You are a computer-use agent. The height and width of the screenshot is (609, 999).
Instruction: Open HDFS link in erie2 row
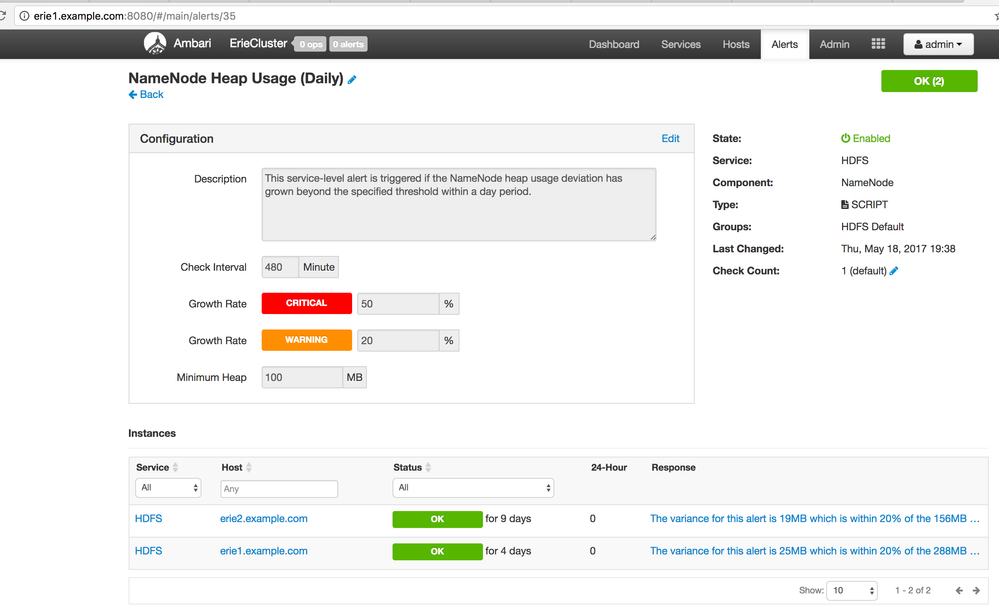point(148,519)
